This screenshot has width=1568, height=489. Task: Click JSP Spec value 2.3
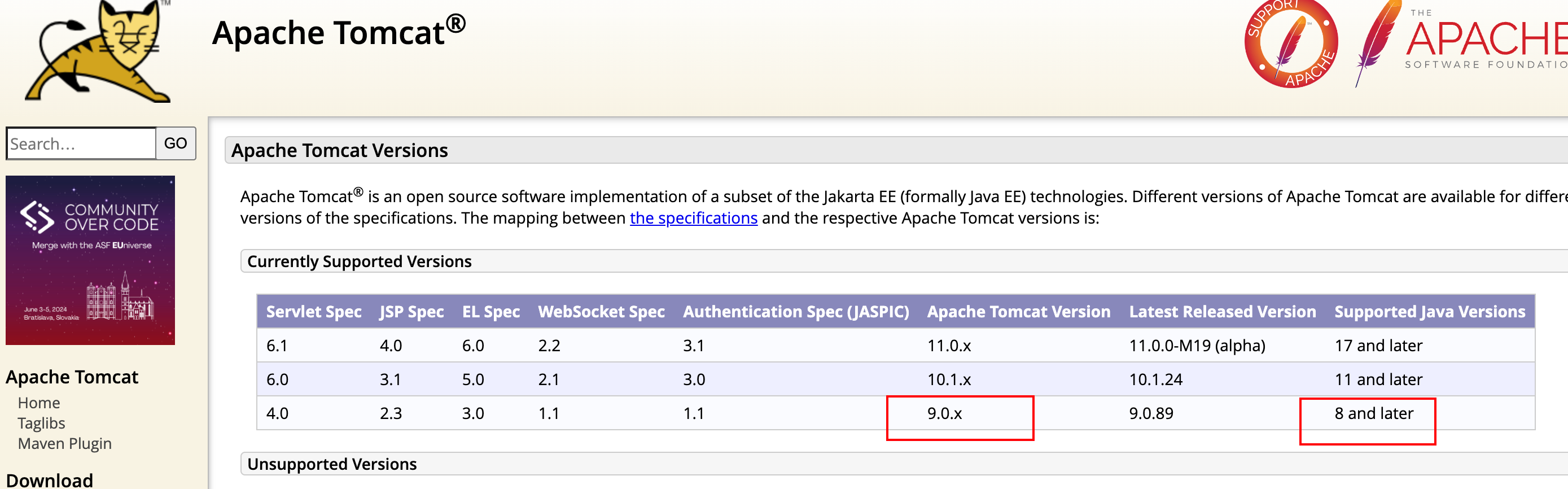pos(390,413)
